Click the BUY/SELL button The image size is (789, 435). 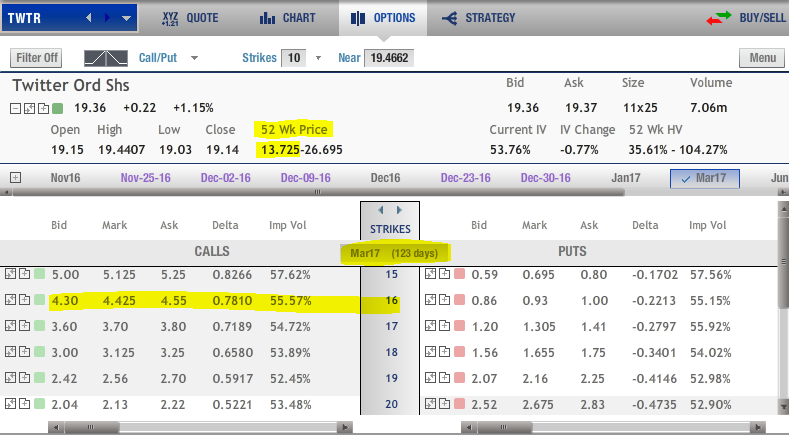point(746,18)
